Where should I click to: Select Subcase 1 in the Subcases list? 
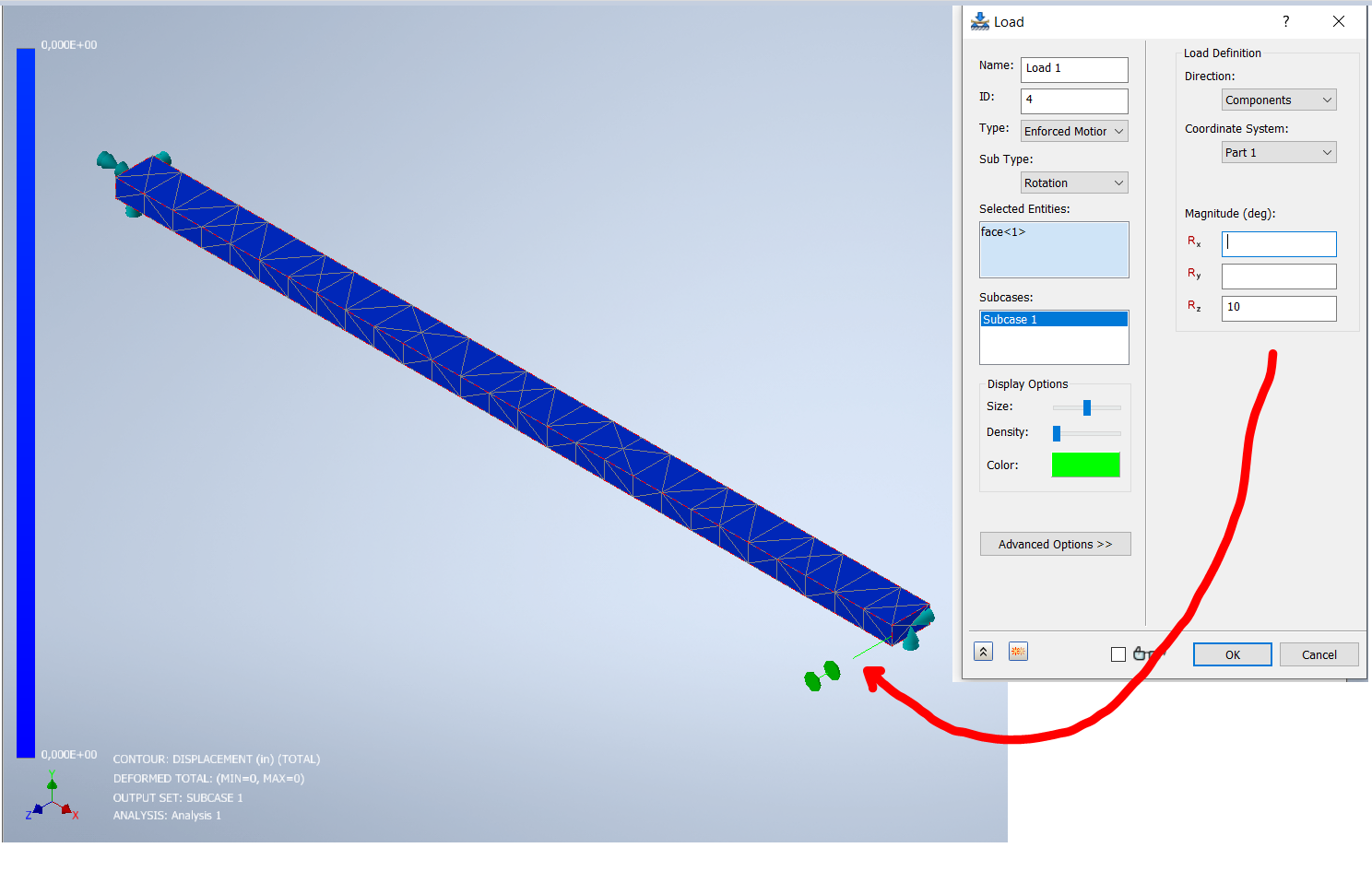(x=1011, y=319)
